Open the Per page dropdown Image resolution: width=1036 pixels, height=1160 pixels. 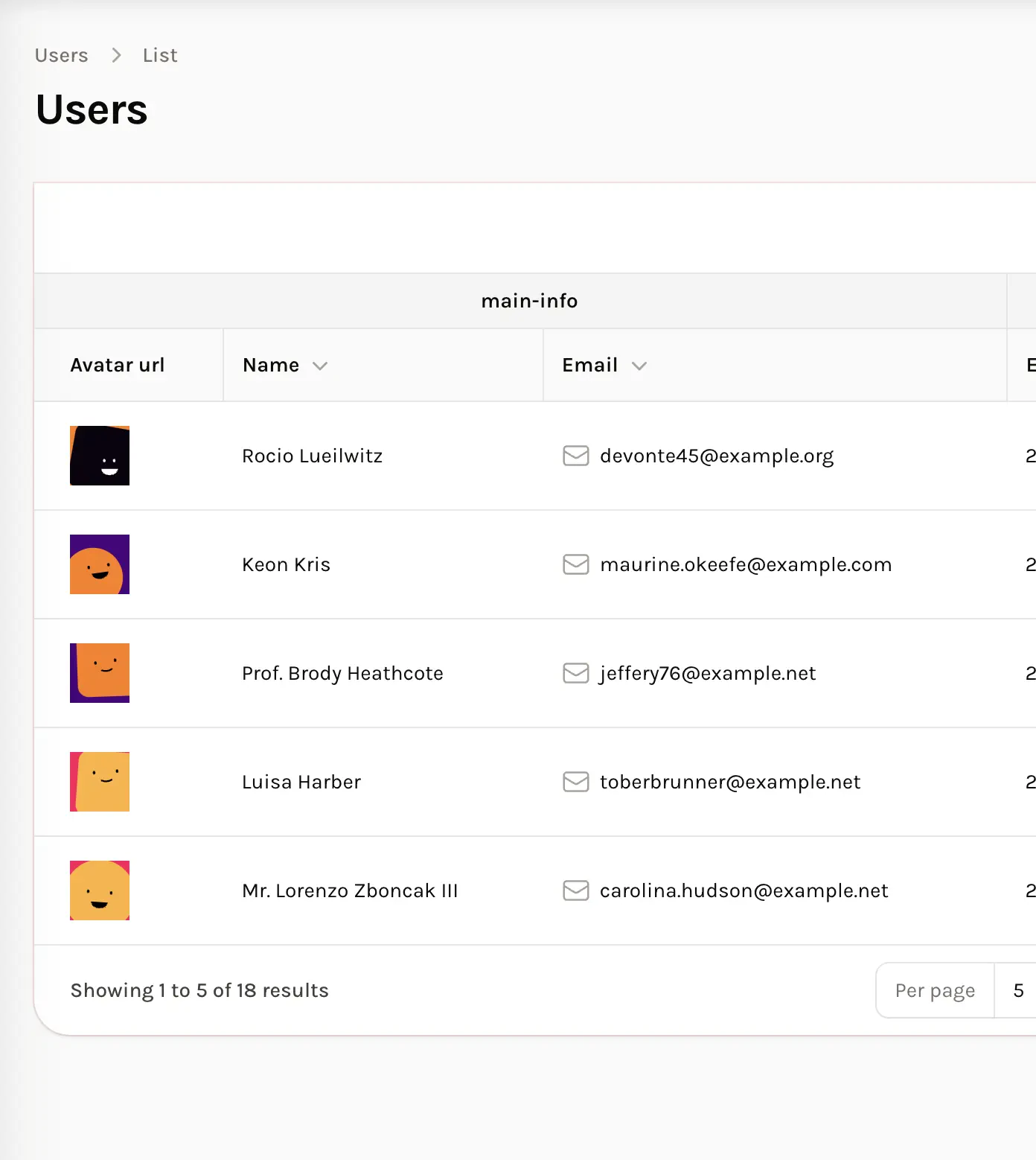pos(1017,990)
